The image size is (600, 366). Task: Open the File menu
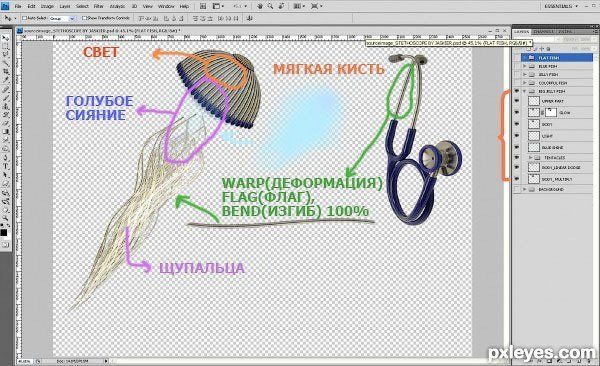coord(18,6)
